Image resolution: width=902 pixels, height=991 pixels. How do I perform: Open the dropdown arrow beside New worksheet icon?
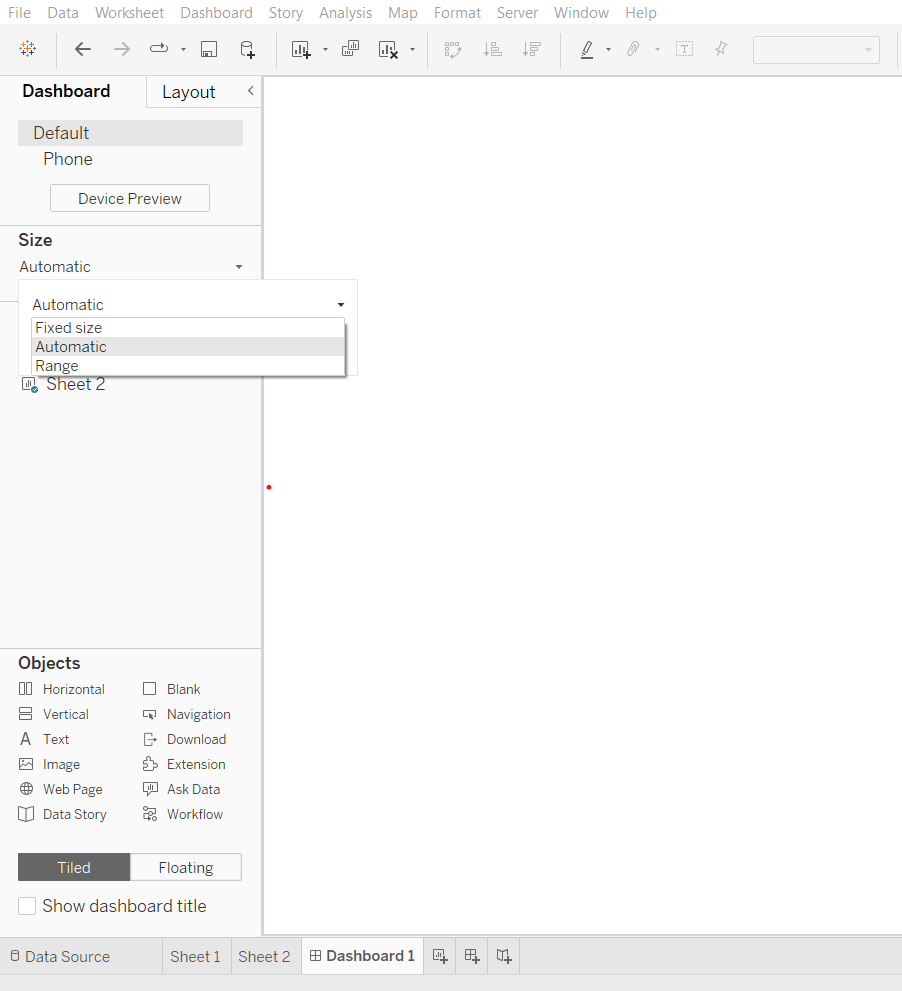(325, 50)
